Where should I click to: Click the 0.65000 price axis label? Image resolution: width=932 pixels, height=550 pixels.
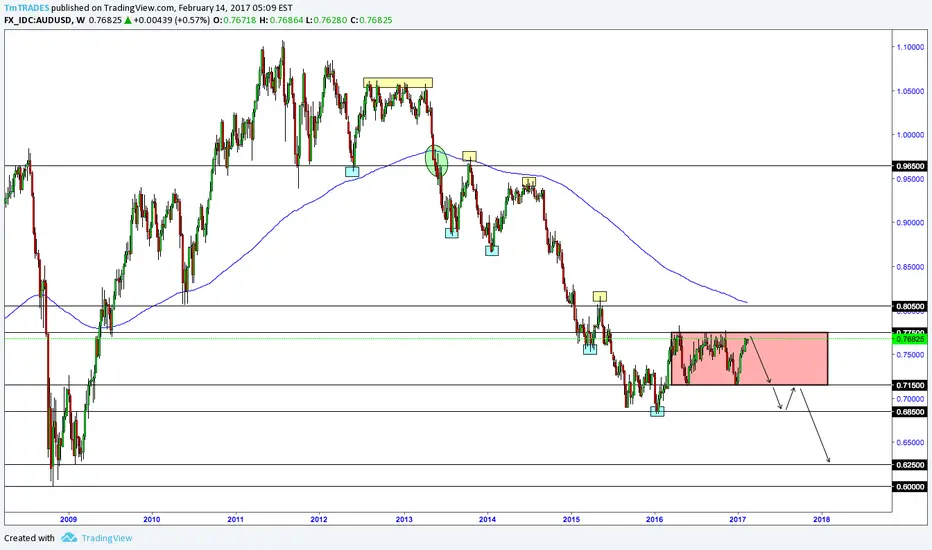tap(911, 442)
